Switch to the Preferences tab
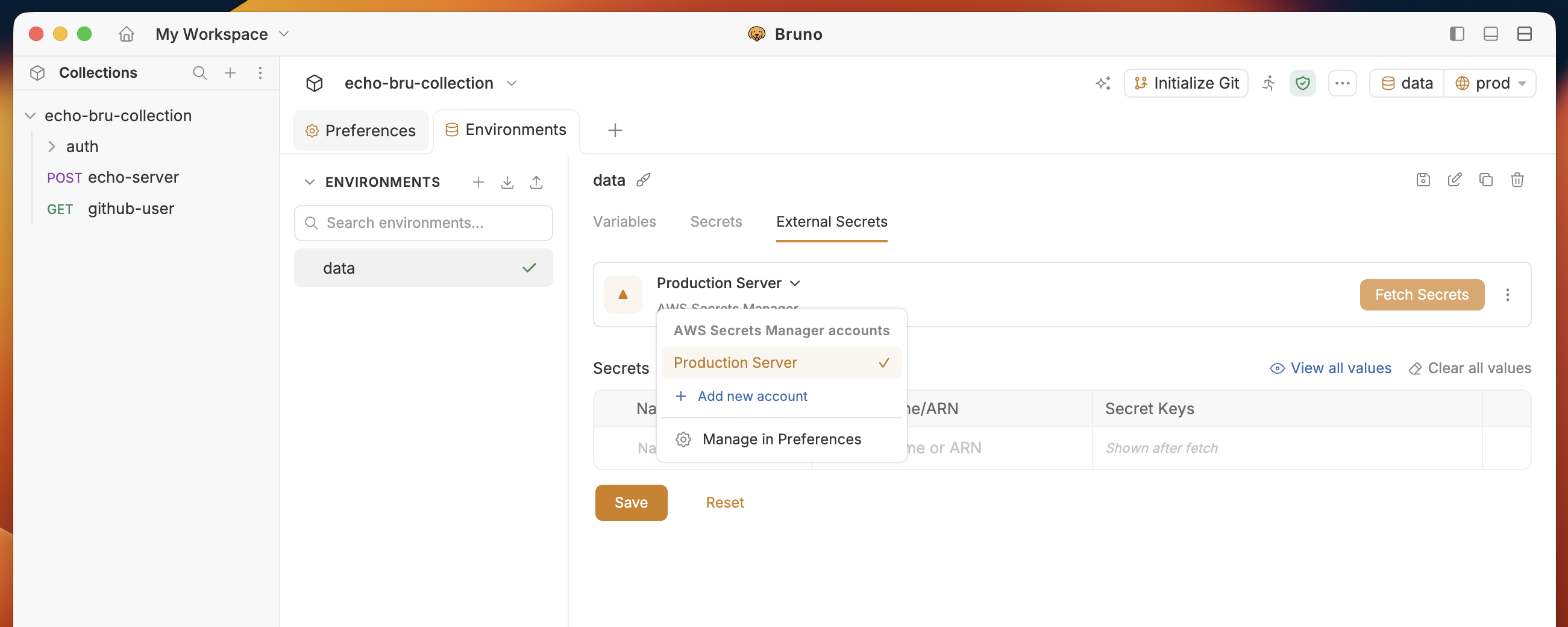 (x=360, y=131)
